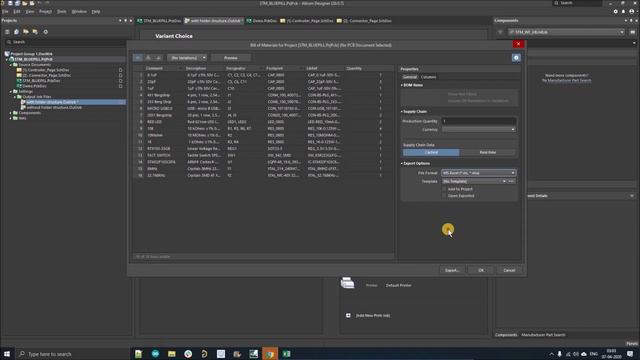
Task: Select the TACT SWITCH row in BOM table
Action: [x=264, y=156]
